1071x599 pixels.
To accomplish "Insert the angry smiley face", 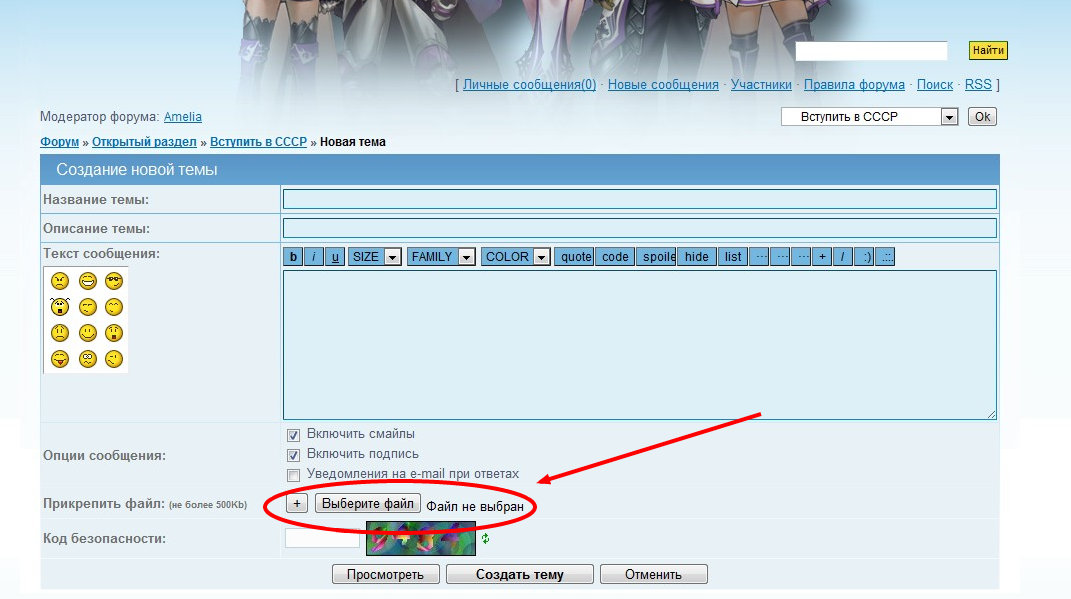I will [60, 282].
